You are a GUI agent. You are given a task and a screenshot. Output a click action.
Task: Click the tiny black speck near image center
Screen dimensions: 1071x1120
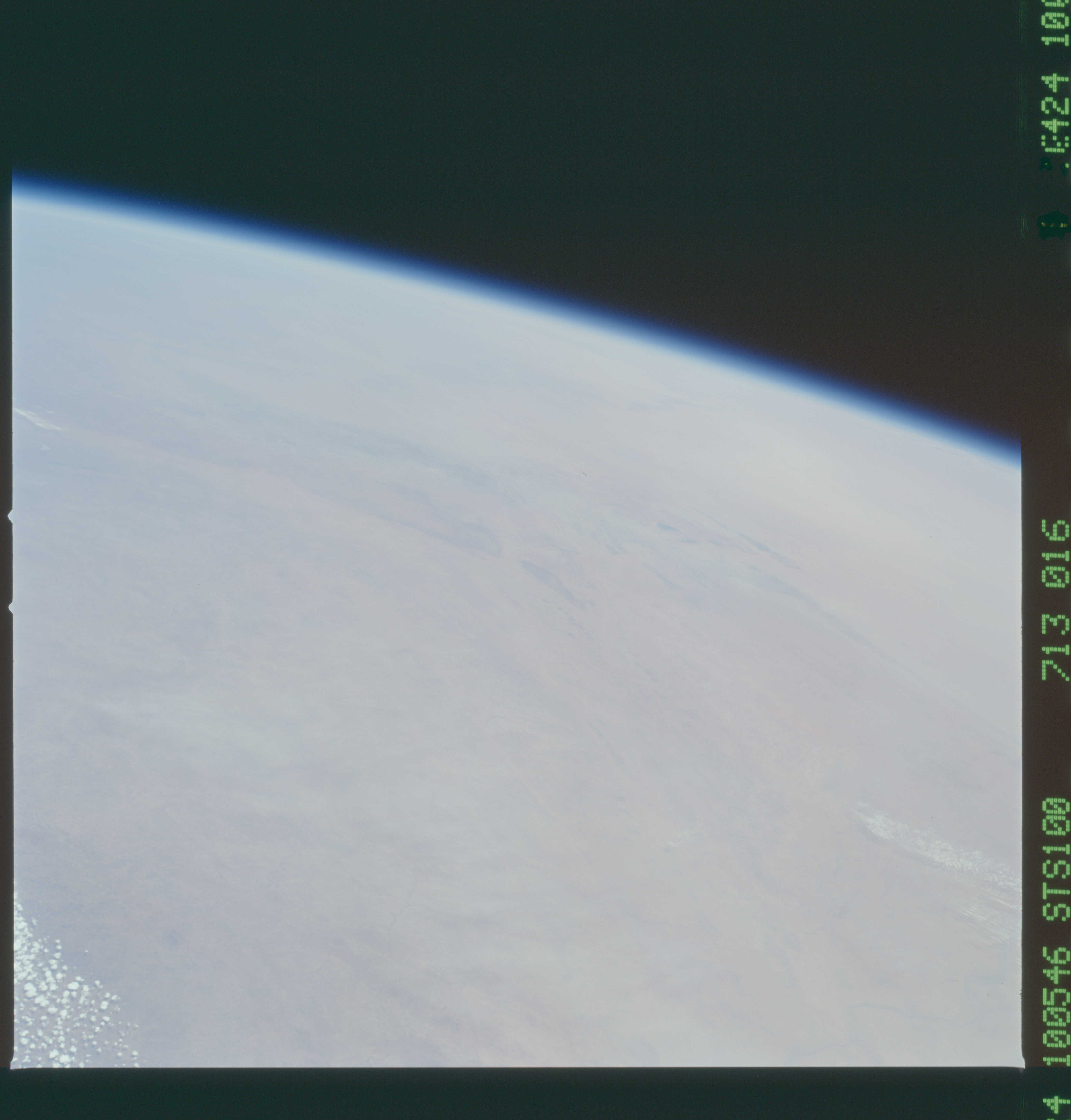(585, 474)
